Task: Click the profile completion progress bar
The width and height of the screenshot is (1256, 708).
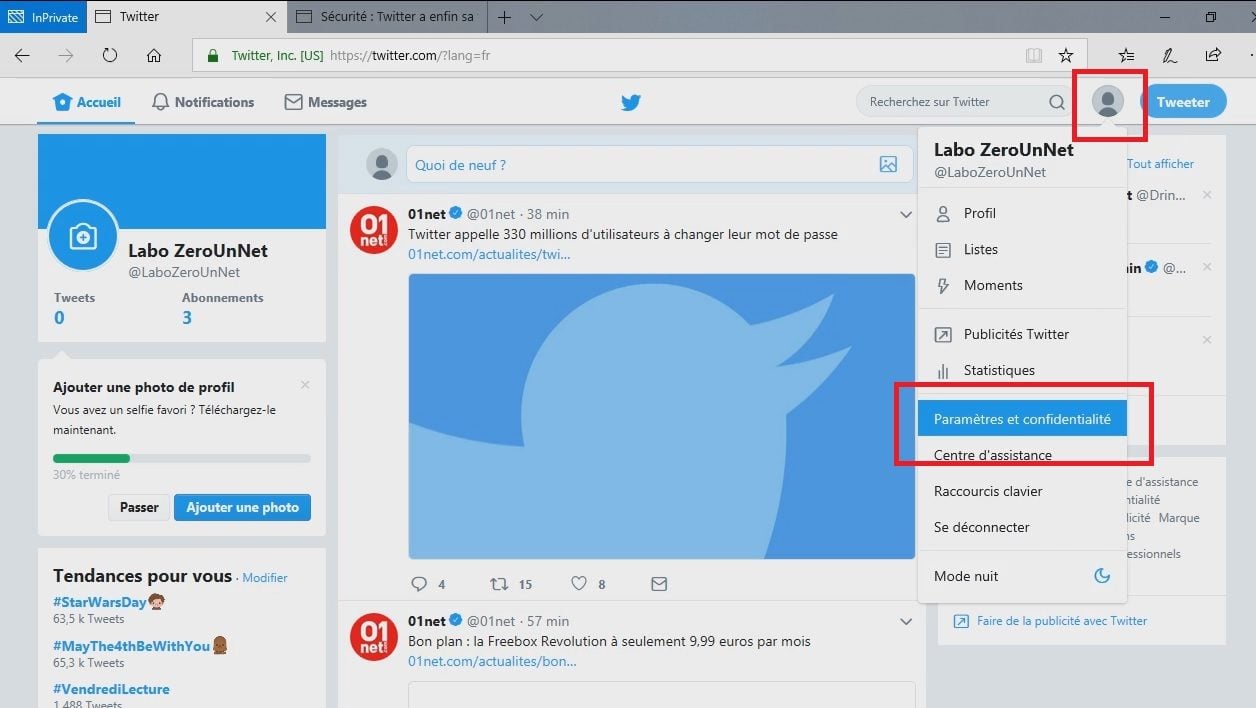Action: [x=182, y=458]
